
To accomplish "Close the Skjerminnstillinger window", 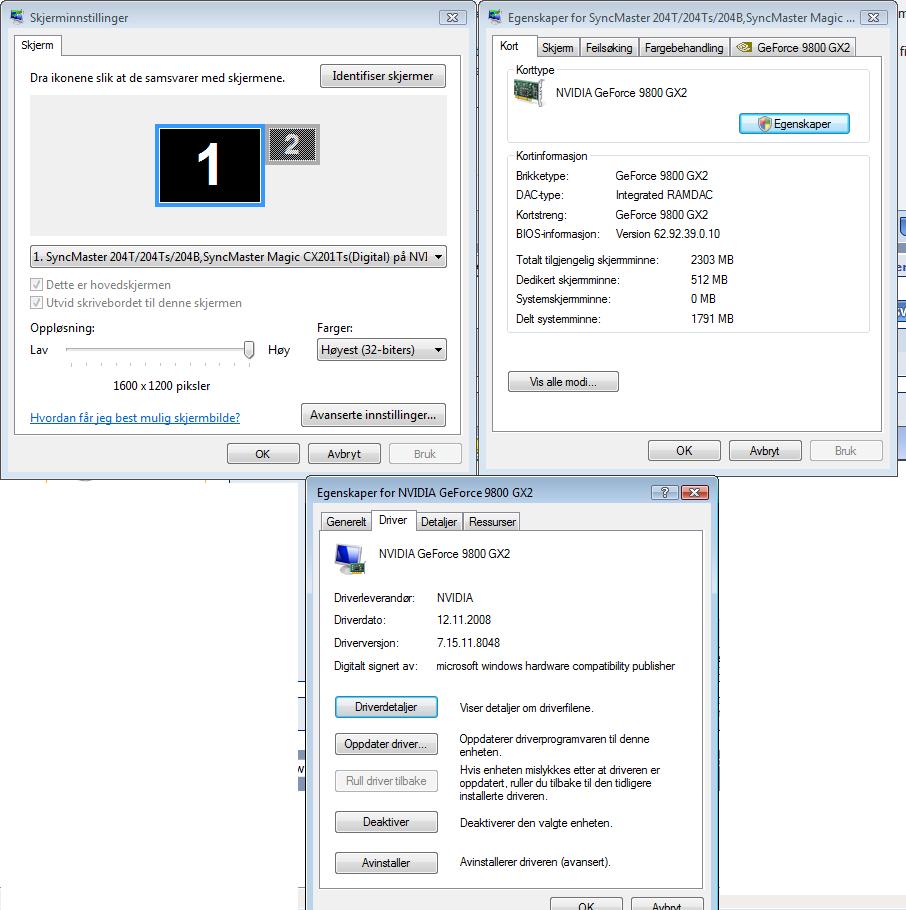I will tap(453, 17).
